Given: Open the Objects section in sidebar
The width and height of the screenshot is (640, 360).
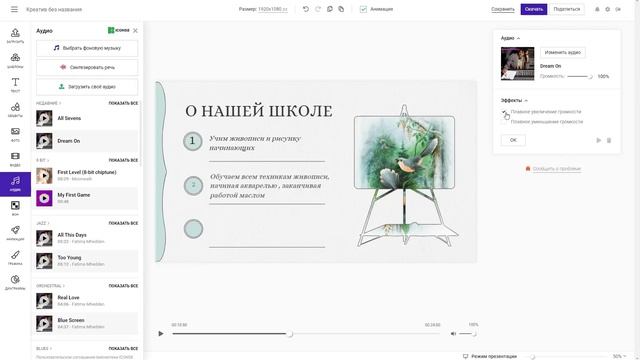Looking at the screenshot, I should pos(15,110).
